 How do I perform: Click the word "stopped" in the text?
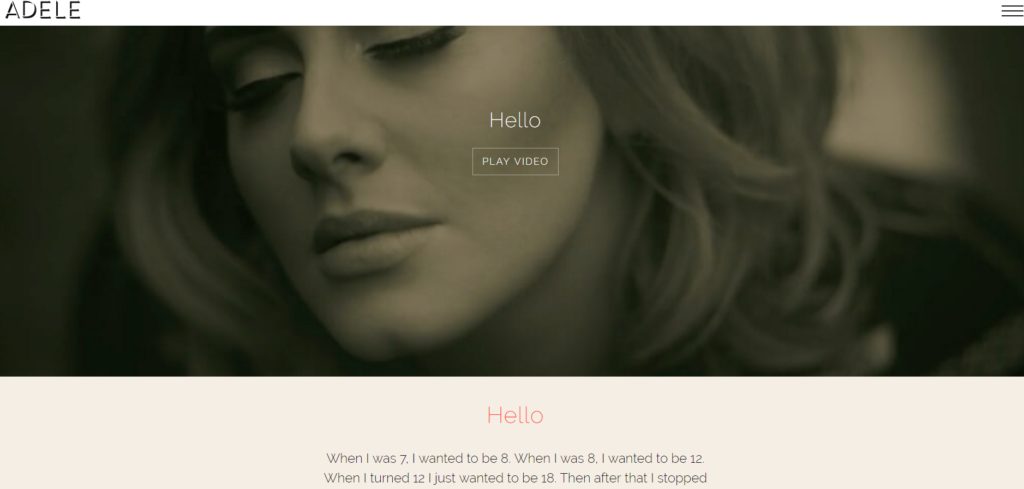point(682,479)
